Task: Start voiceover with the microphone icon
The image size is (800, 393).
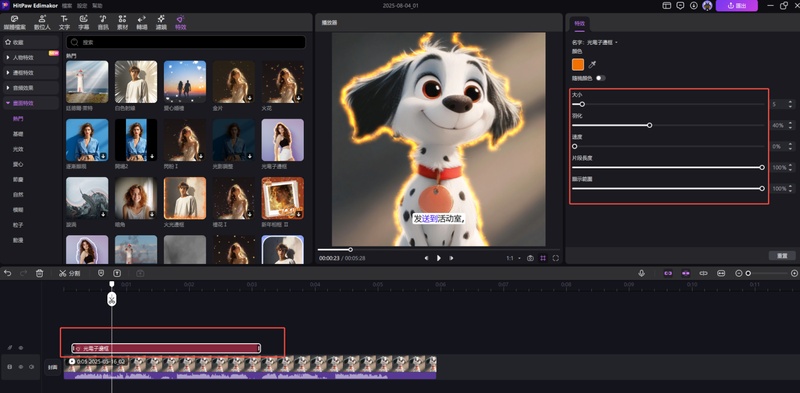Action: point(641,274)
